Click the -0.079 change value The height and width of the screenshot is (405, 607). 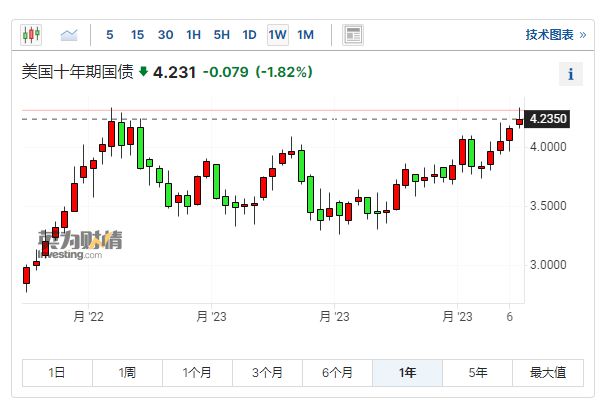pyautogui.click(x=226, y=72)
